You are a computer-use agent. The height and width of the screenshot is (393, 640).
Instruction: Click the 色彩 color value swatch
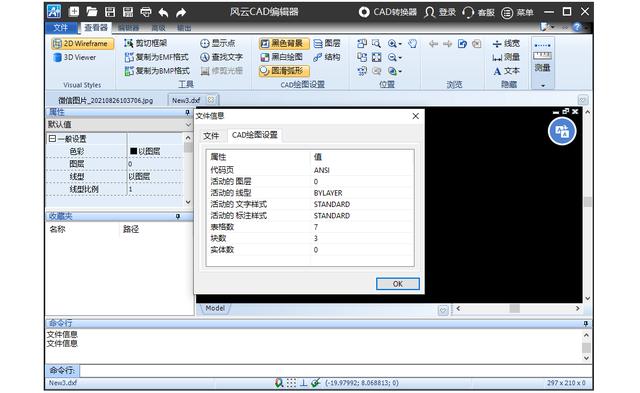[133, 151]
